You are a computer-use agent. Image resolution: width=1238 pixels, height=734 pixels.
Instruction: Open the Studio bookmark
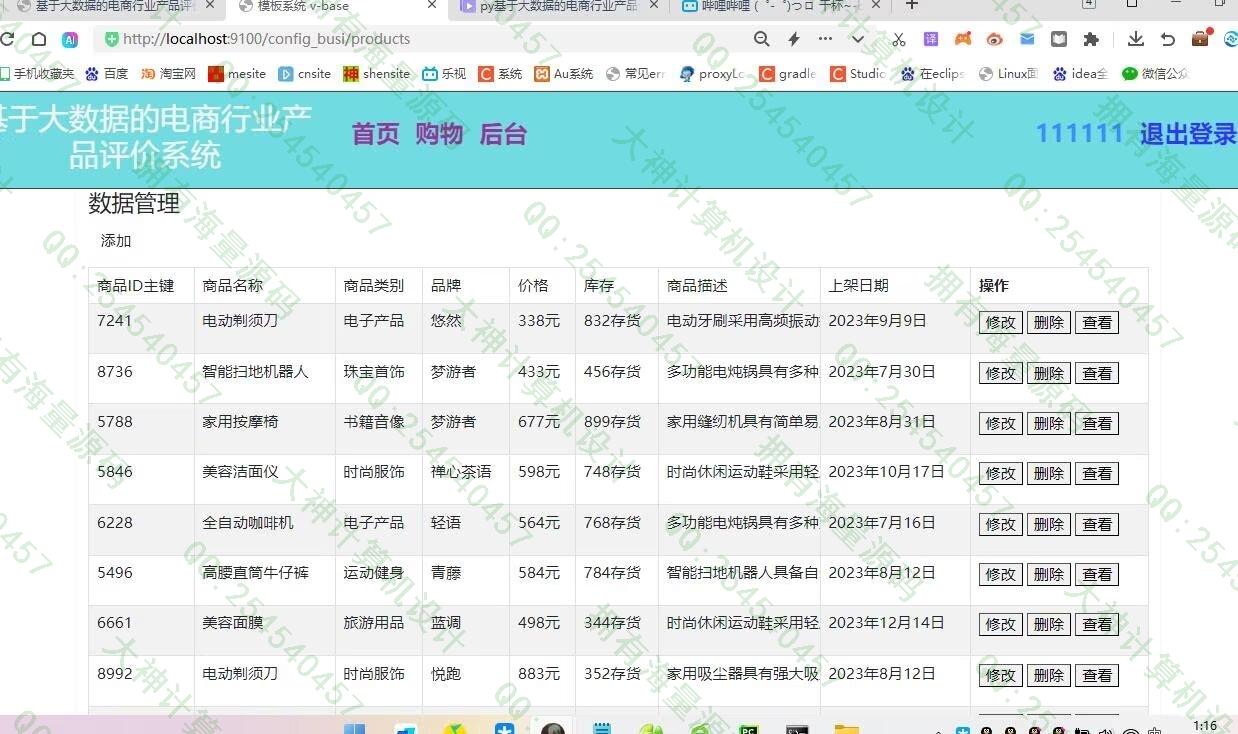click(x=857, y=73)
